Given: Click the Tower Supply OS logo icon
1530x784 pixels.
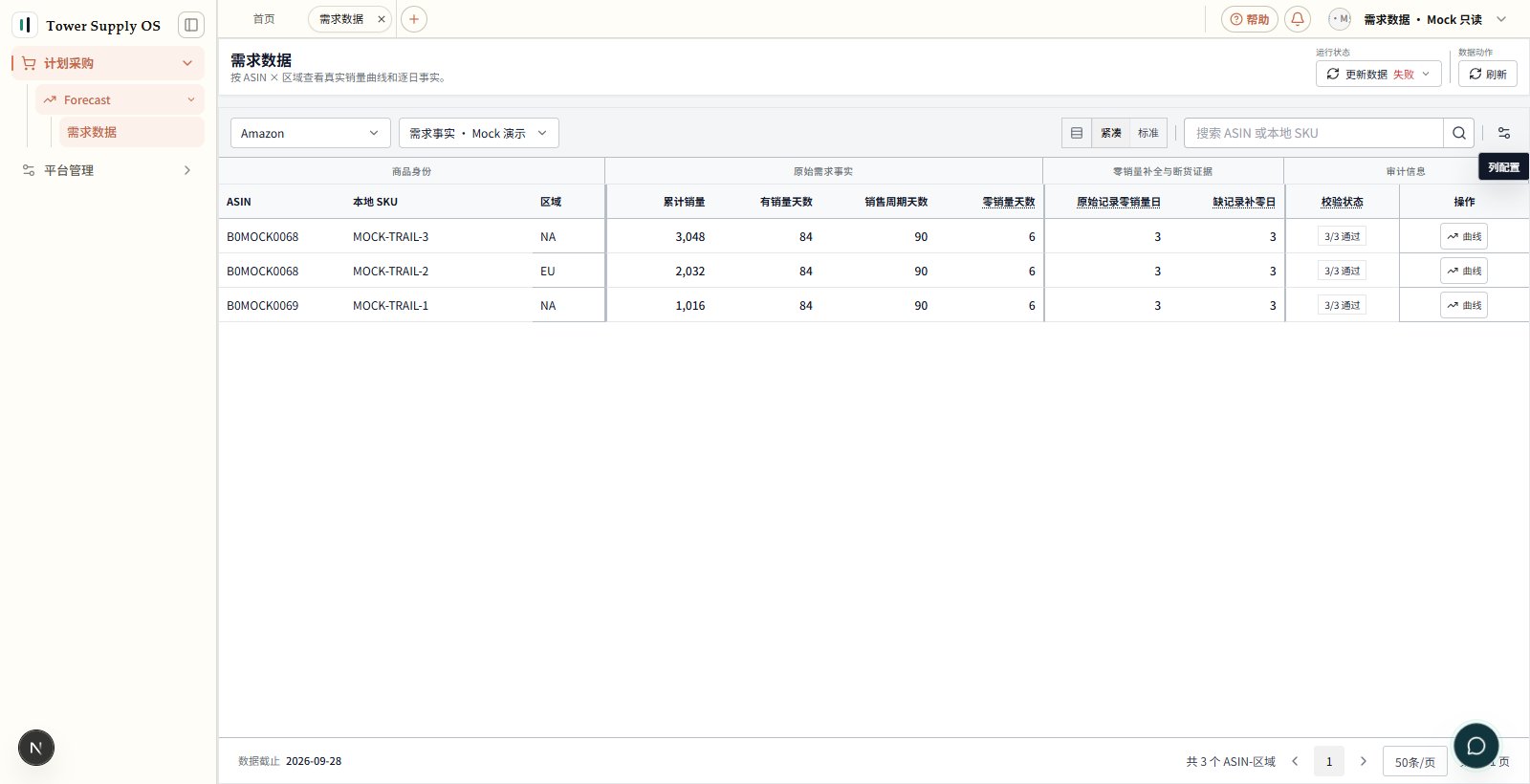Looking at the screenshot, I should (x=25, y=25).
